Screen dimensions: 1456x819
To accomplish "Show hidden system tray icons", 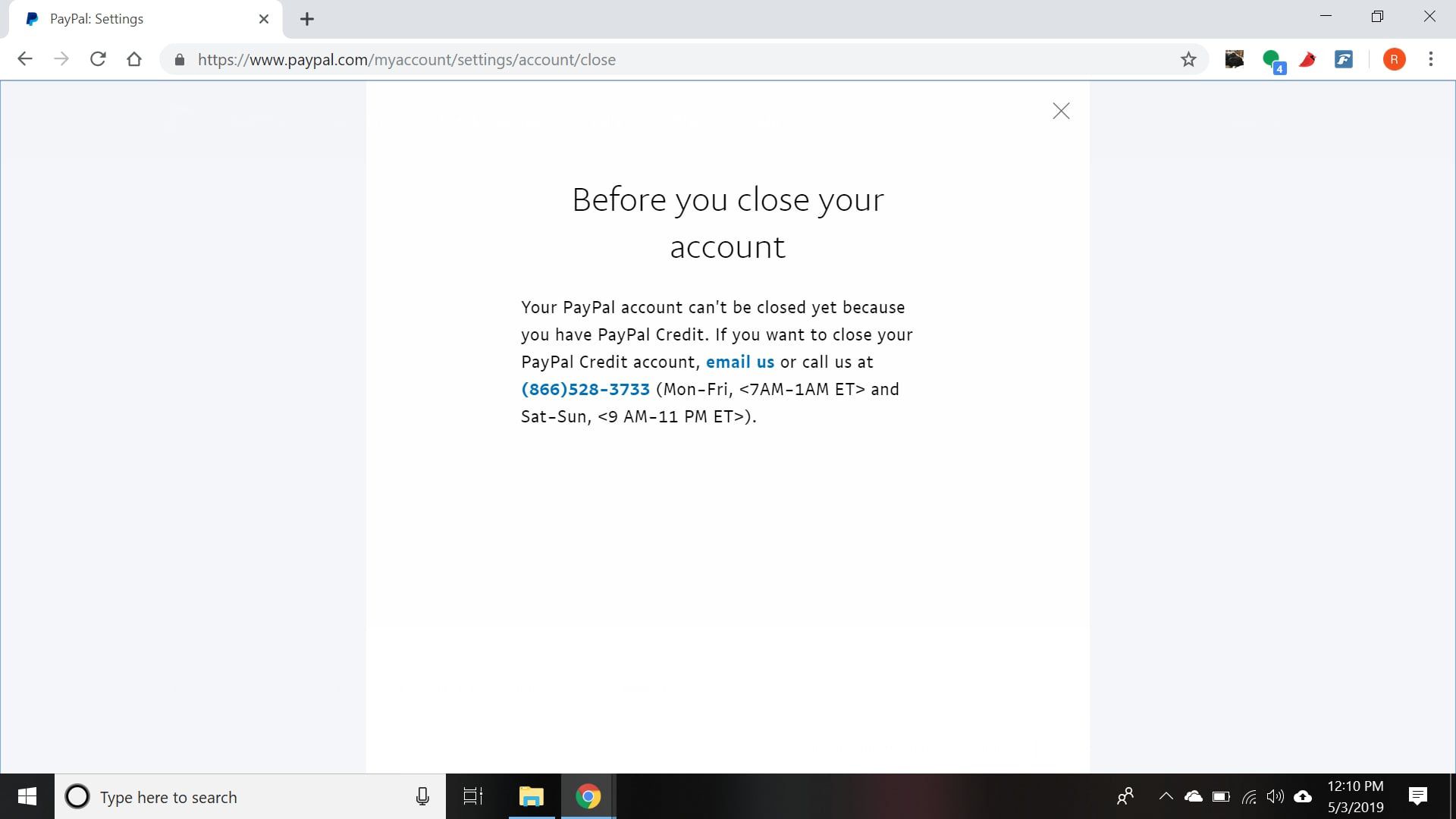I will (1166, 796).
